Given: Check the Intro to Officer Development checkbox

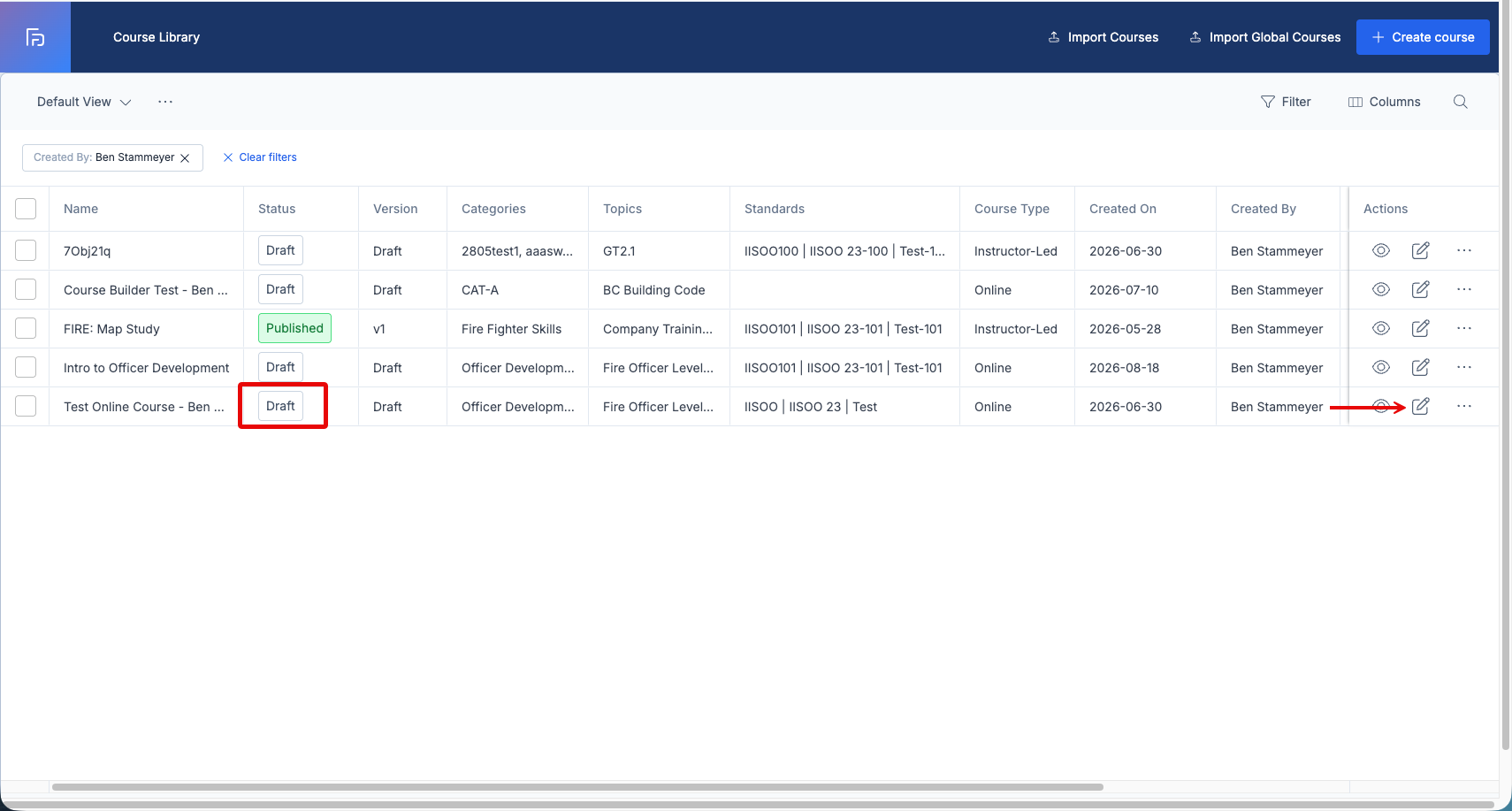Looking at the screenshot, I should coord(26,367).
